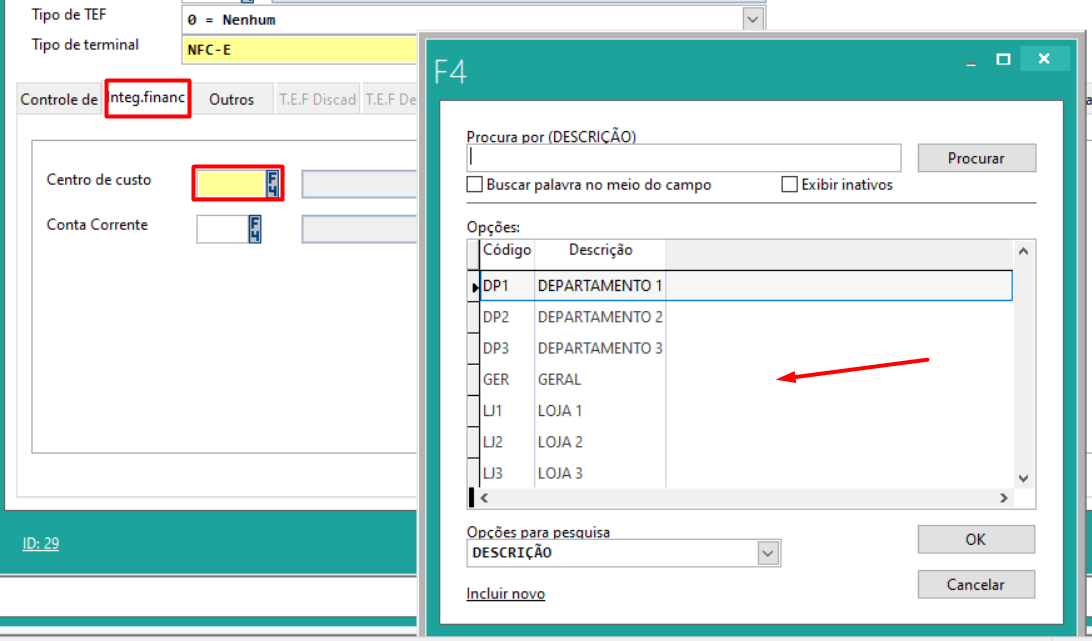
Task: Click the F4 lookup icon for Centro de custo
Action: coord(272,183)
